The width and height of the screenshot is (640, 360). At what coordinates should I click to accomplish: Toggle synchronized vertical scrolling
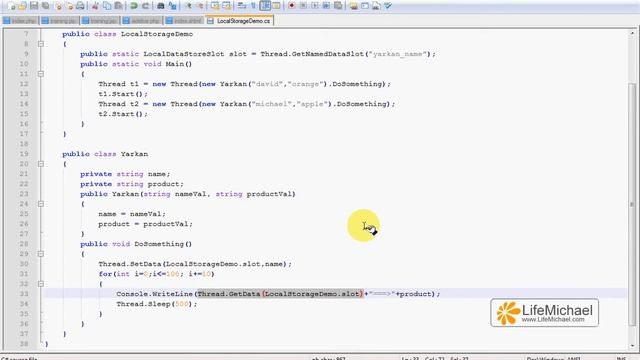pyautogui.click(x=215, y=6)
